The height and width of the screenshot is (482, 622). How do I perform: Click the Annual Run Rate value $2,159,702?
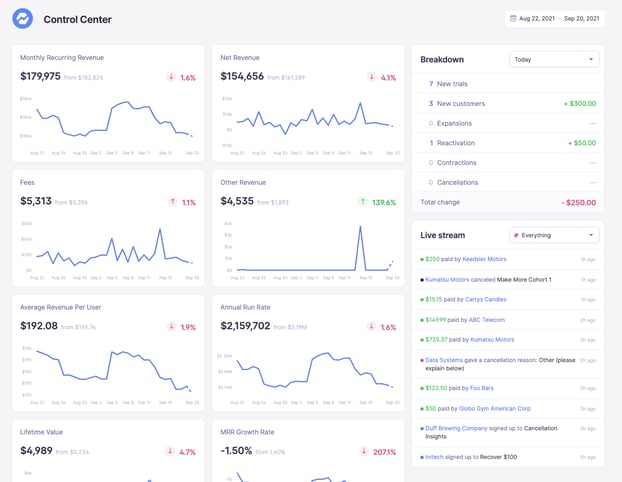245,326
